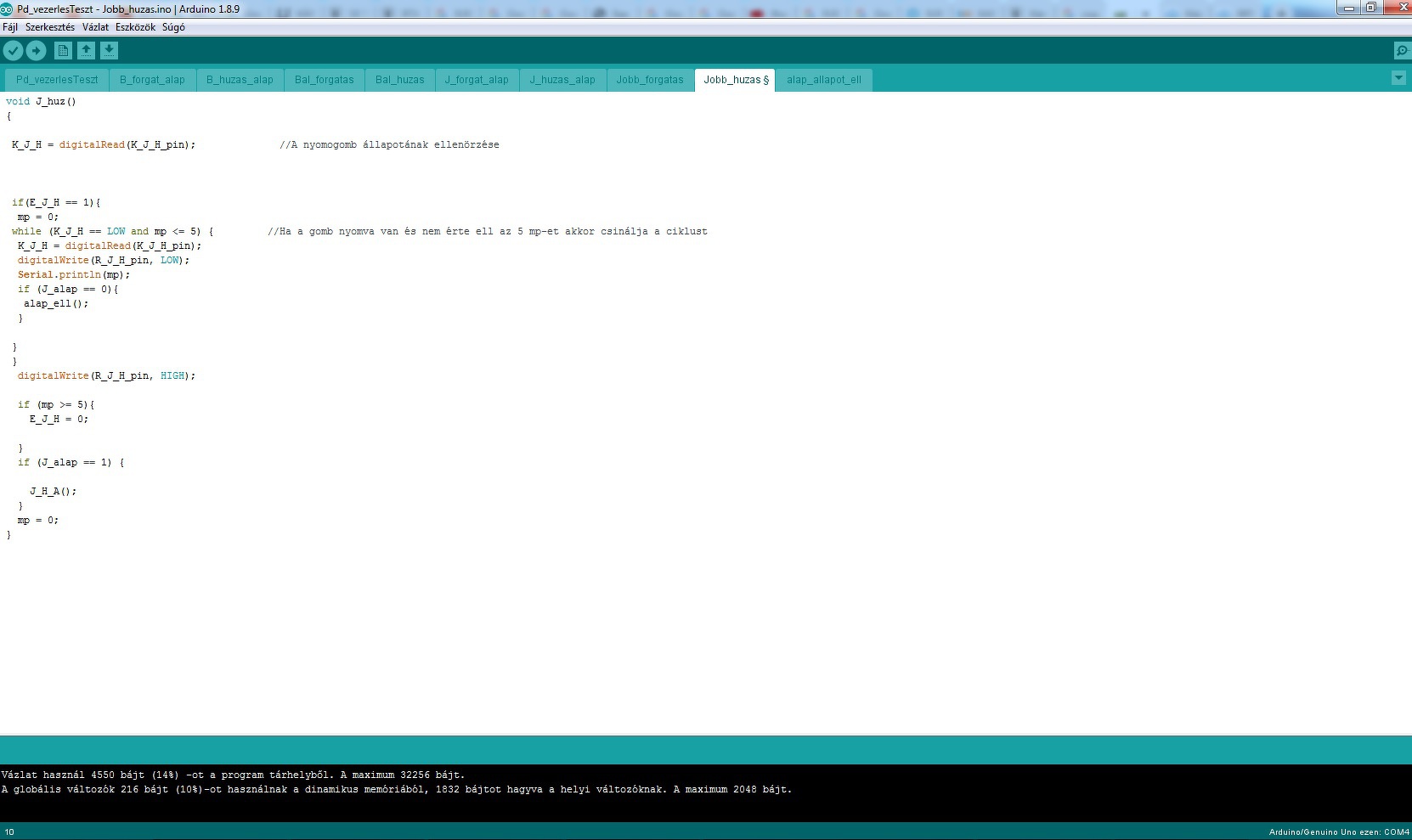Viewport: 1412px width, 840px height.
Task: Save the sketch with the Save icon
Action: [x=109, y=51]
